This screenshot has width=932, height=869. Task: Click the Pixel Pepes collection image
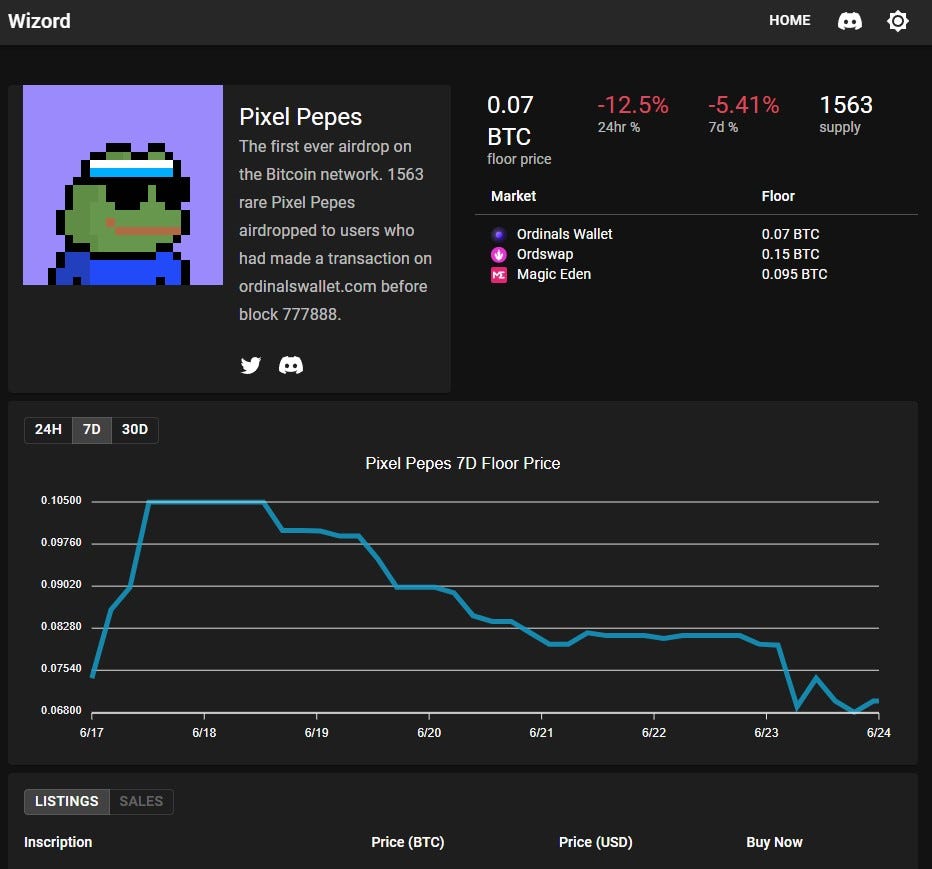[x=122, y=185]
